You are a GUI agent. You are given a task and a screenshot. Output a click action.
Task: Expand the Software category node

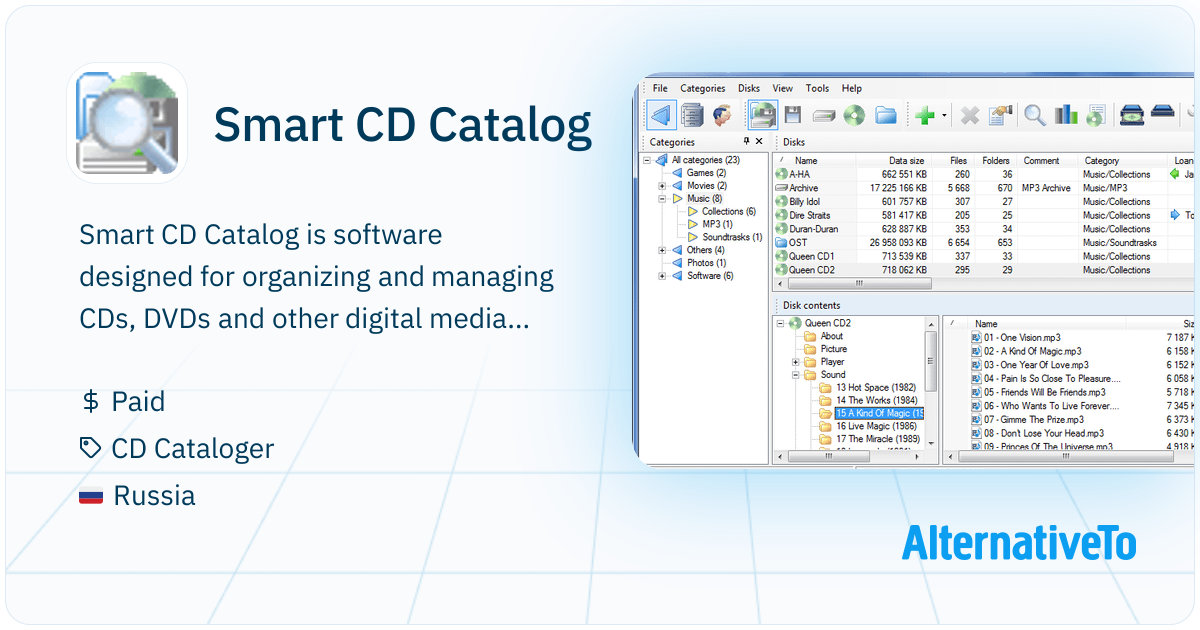(x=662, y=276)
